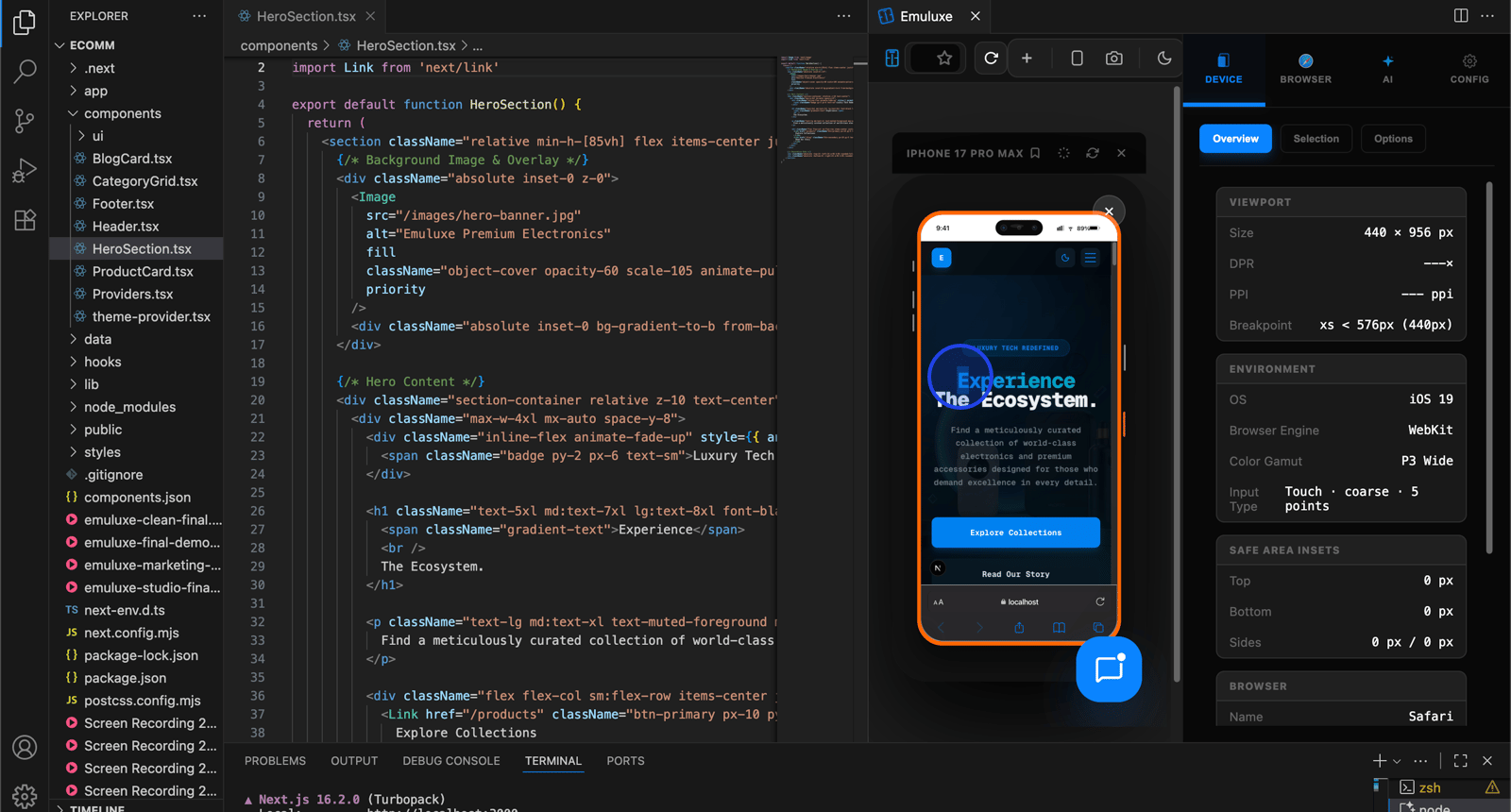The image size is (1511, 812).
Task: Expand the hooks folder
Action: [102, 362]
